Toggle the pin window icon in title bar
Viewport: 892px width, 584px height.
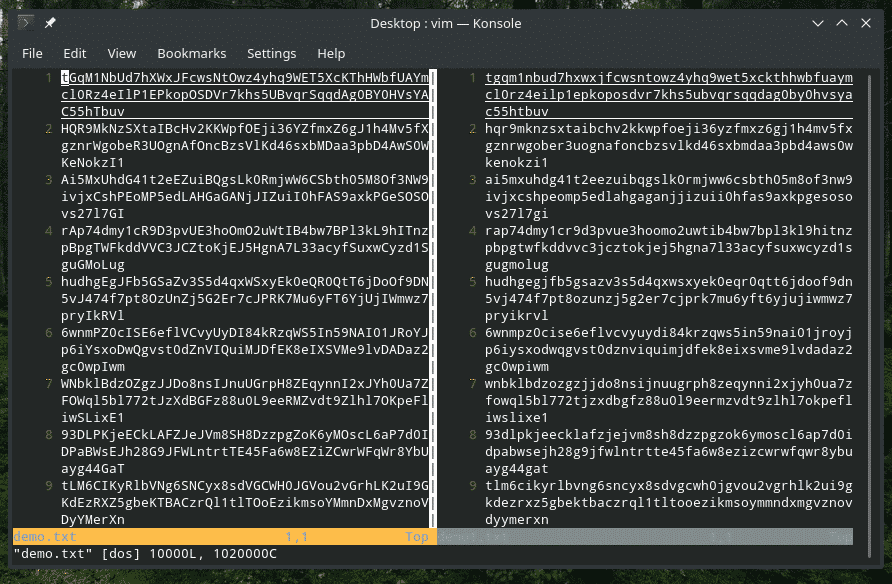pos(51,22)
